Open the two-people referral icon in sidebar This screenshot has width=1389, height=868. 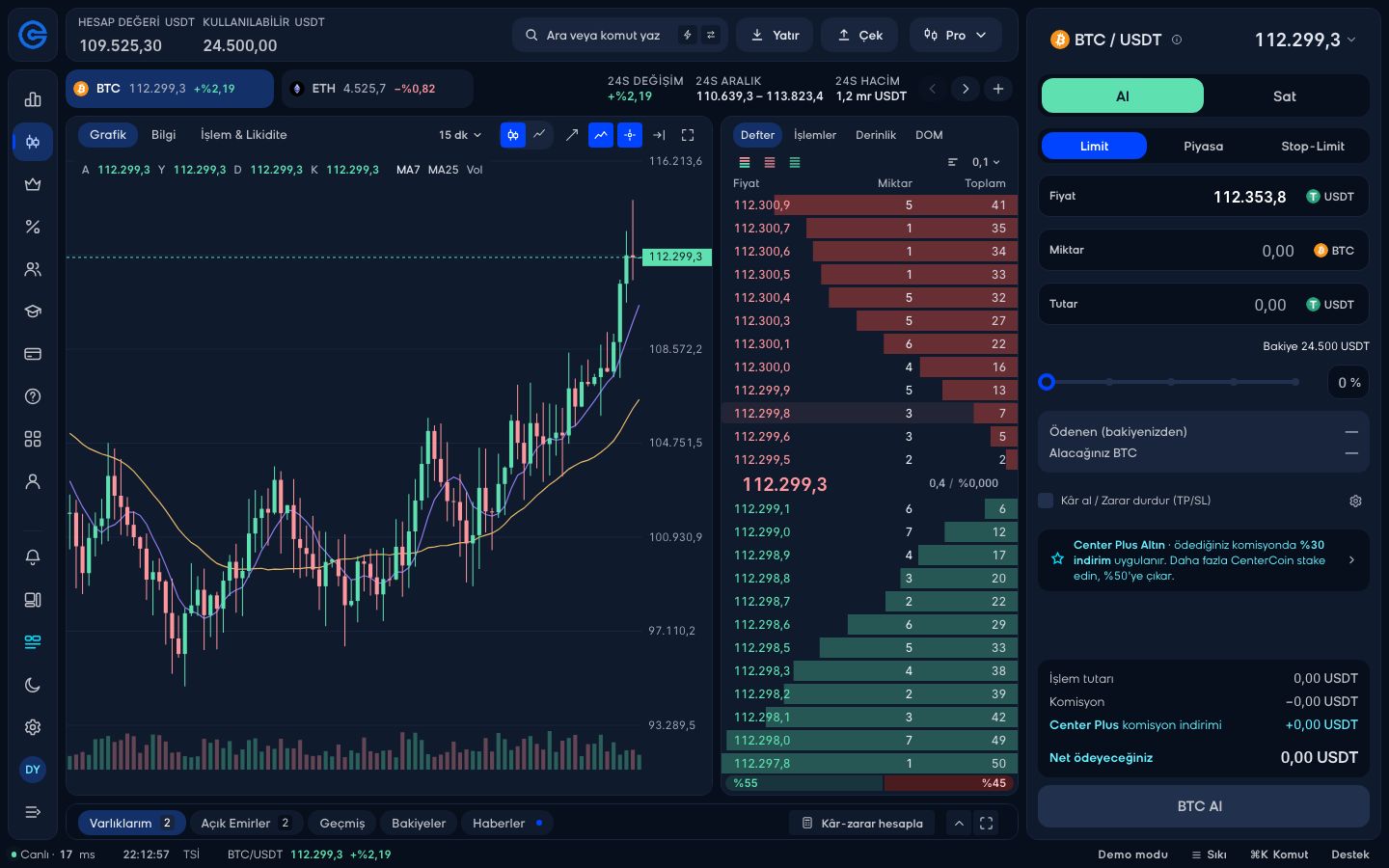pyautogui.click(x=33, y=269)
